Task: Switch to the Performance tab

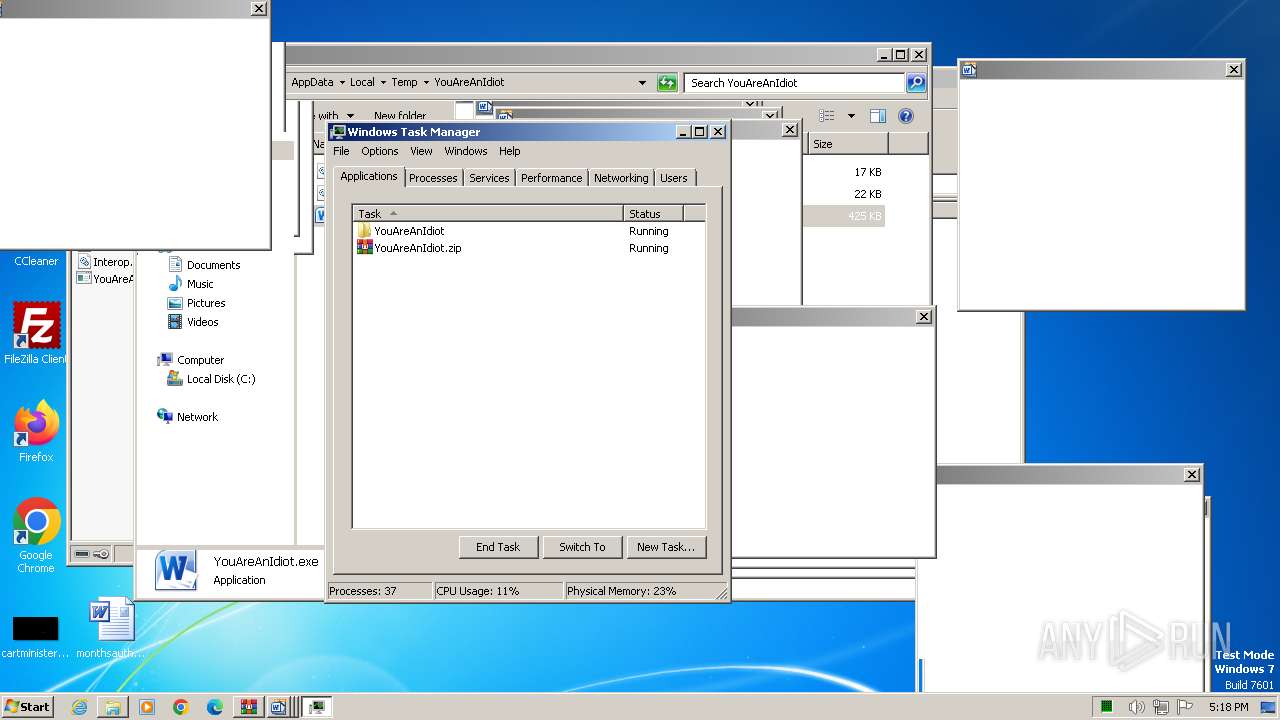Action: [551, 178]
